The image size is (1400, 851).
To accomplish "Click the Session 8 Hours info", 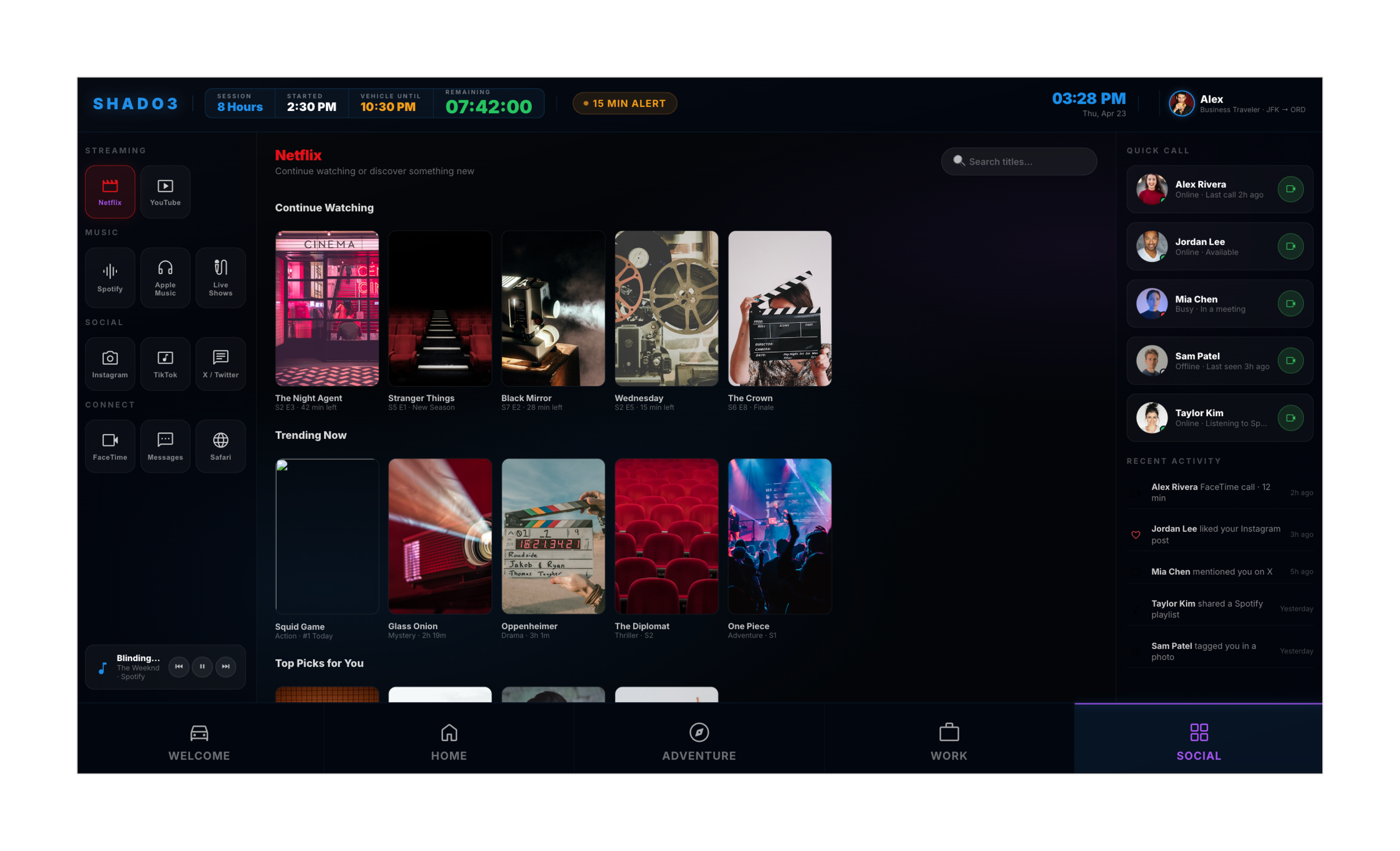I will [240, 103].
